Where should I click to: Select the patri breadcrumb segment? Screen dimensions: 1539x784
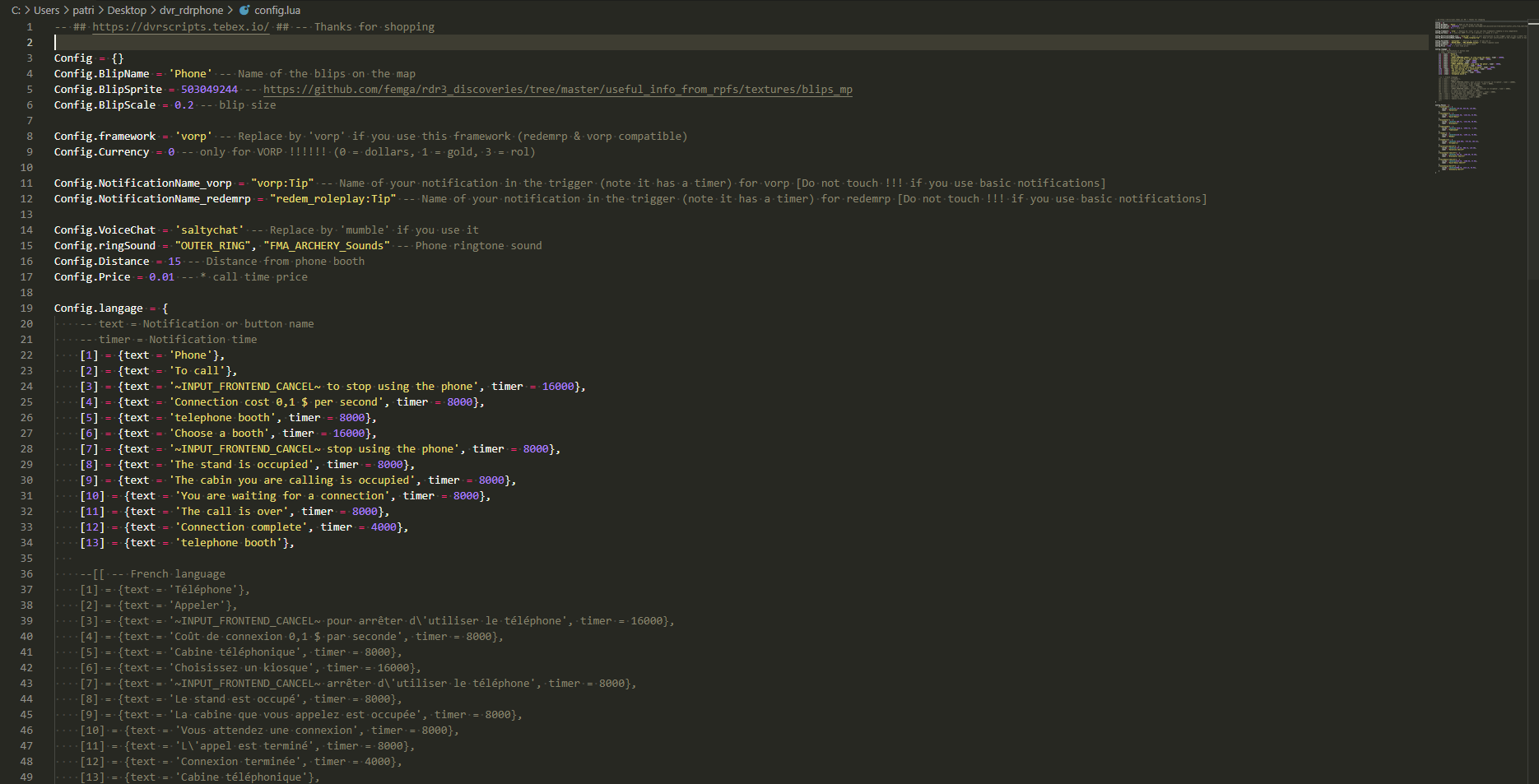pyautogui.click(x=83, y=11)
